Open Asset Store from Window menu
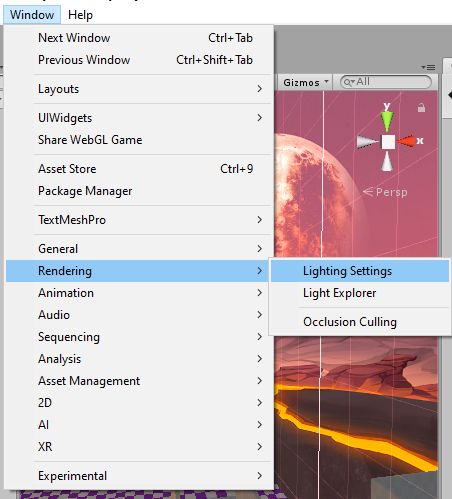This screenshot has height=499, width=452. (x=139, y=169)
